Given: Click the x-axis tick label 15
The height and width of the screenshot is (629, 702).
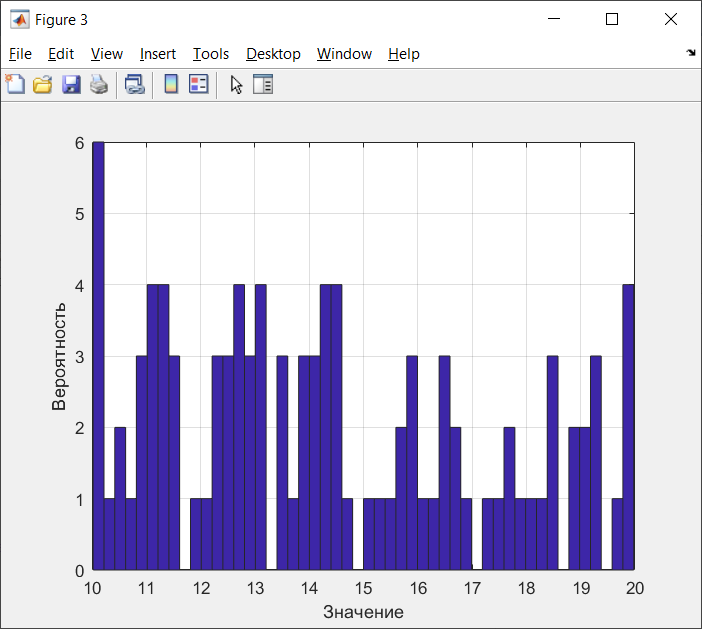Looking at the screenshot, I should [x=364, y=588].
